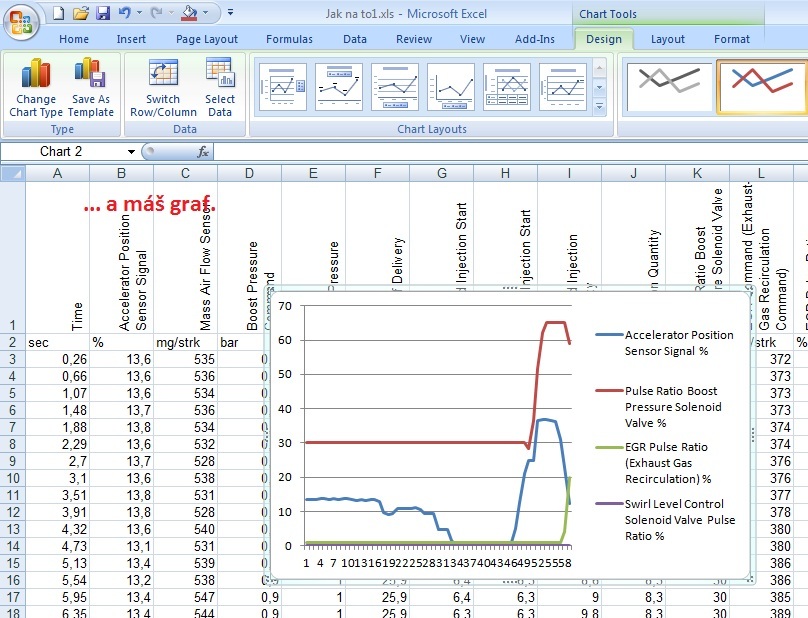808x618 pixels.
Task: Click Change Chart Type
Action: (x=36, y=88)
